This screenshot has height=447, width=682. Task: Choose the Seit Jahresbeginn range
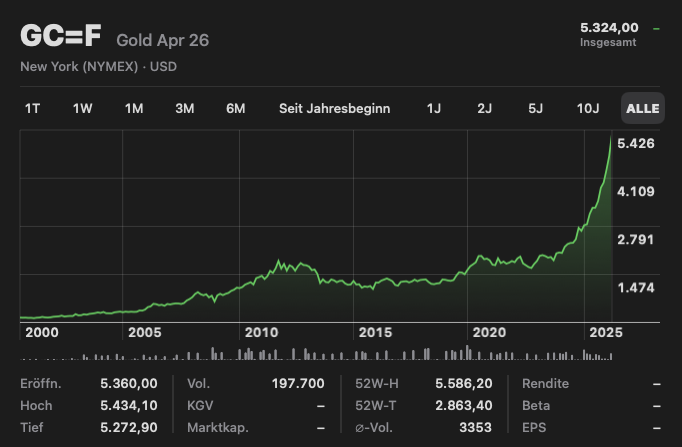point(334,108)
